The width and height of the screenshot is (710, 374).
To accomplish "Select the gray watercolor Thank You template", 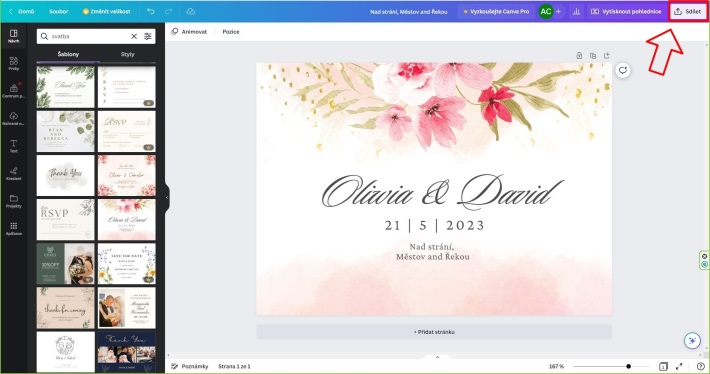I will coord(66,175).
